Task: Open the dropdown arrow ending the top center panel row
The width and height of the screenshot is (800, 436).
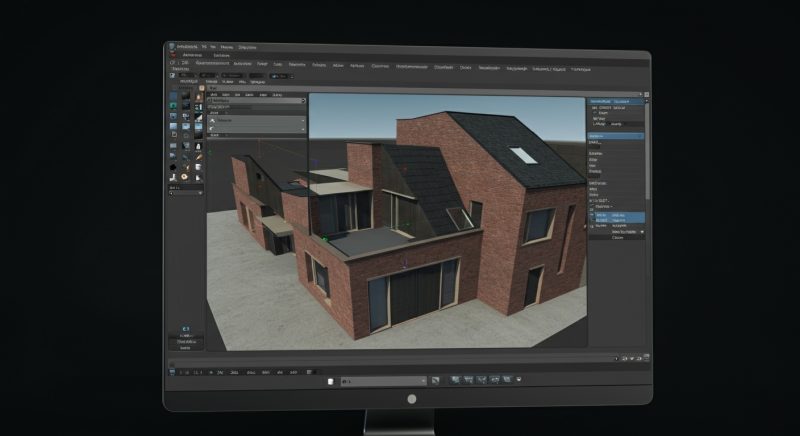Action: 303,101
